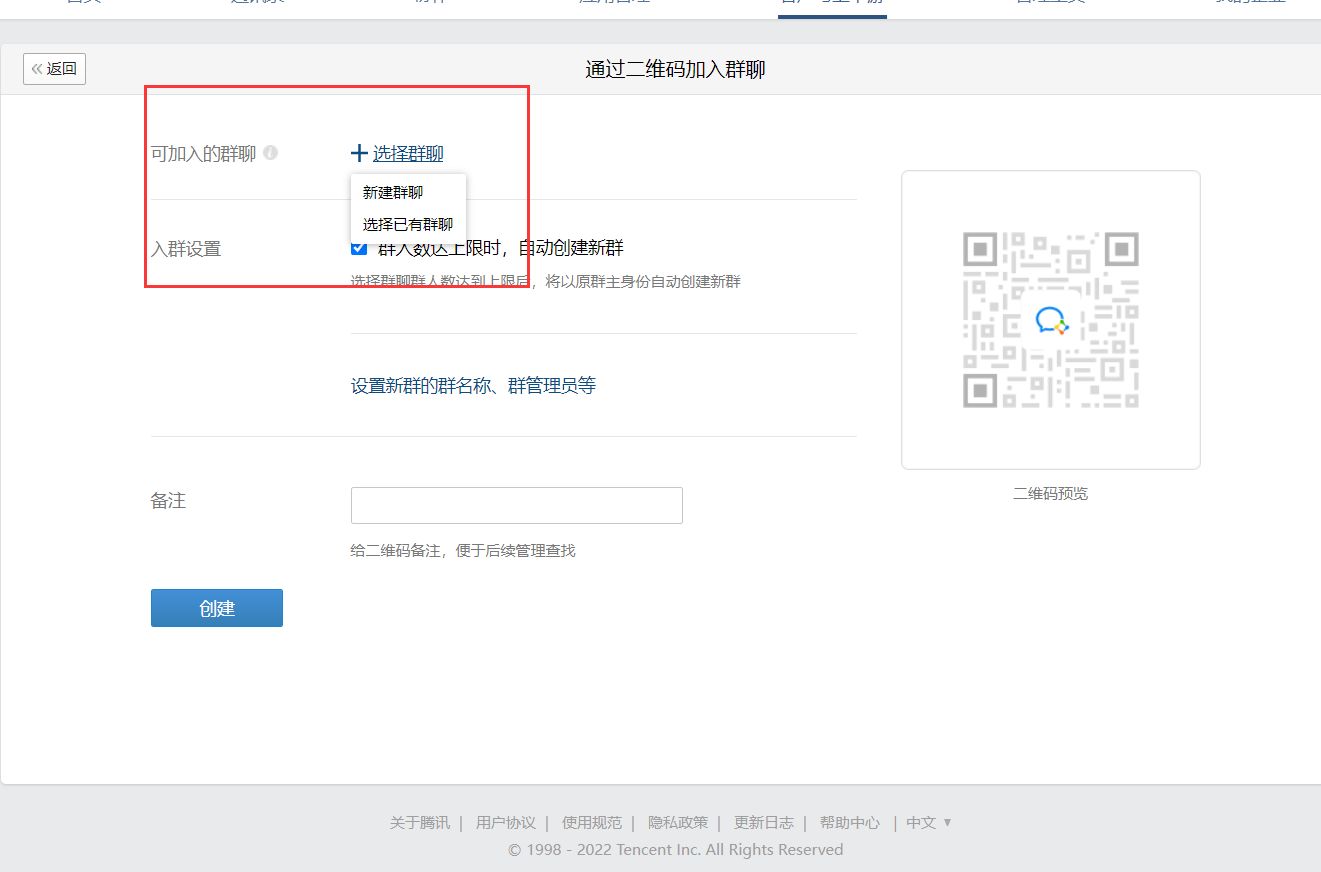The image size is (1321, 872).
Task: Click the 通过二维码加入群聊 page title
Action: 676,69
